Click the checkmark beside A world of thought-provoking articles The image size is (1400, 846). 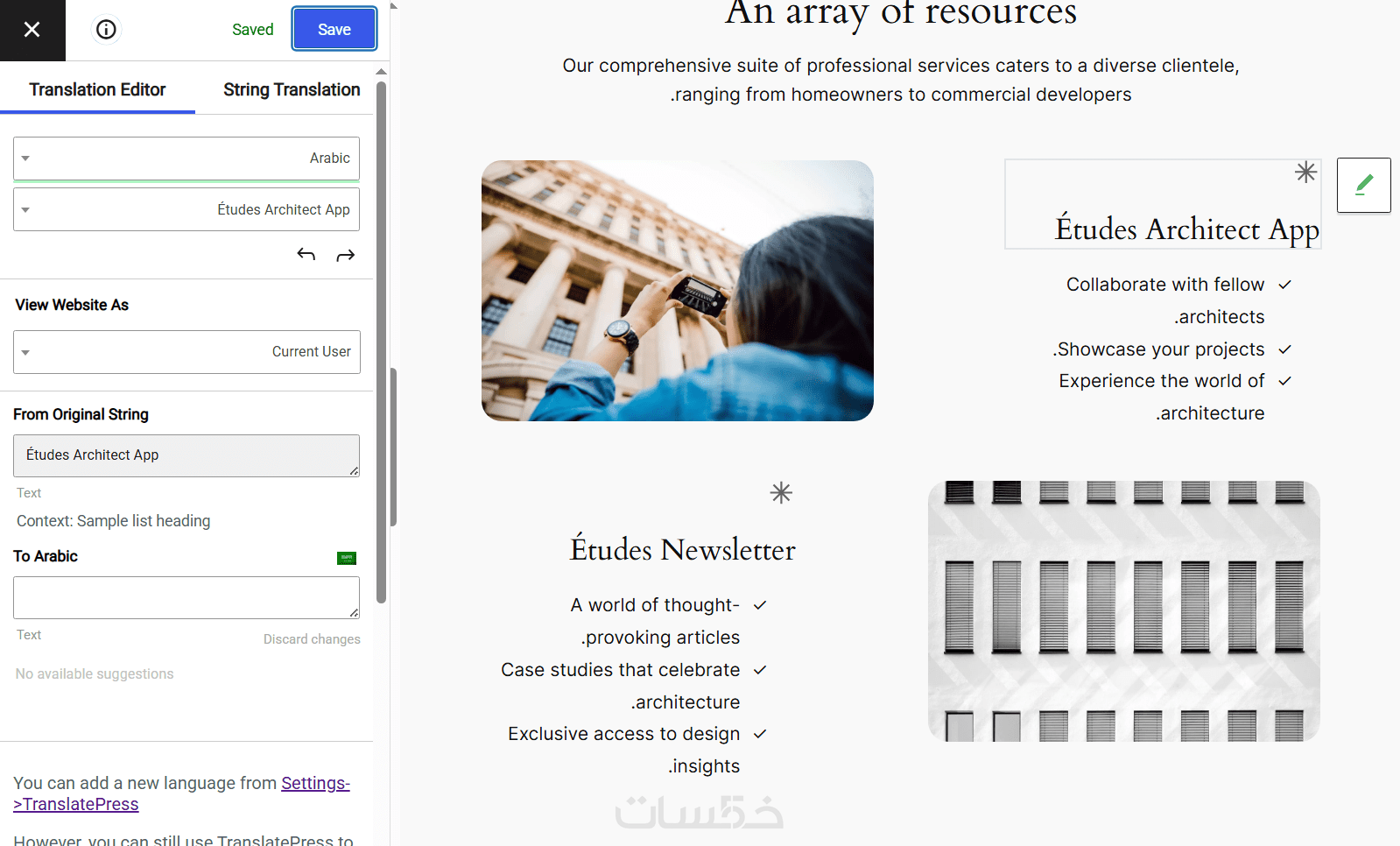click(x=760, y=605)
